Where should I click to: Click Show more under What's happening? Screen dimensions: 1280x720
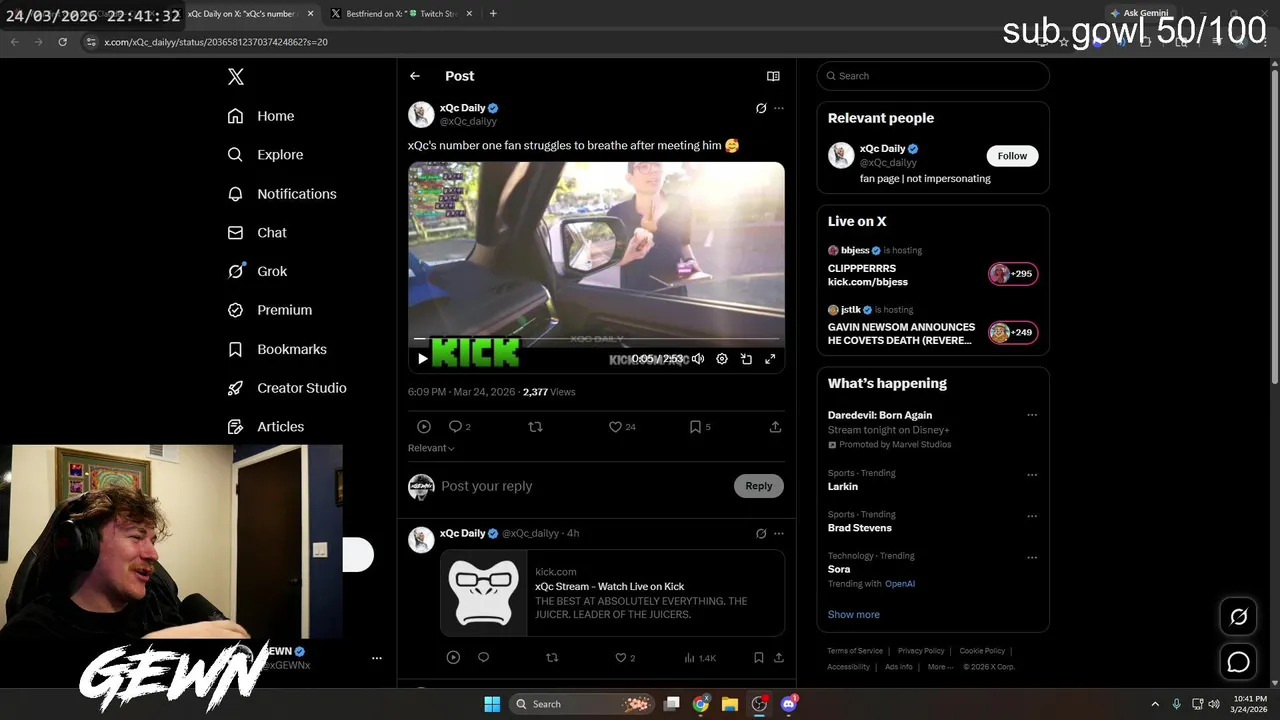point(854,615)
